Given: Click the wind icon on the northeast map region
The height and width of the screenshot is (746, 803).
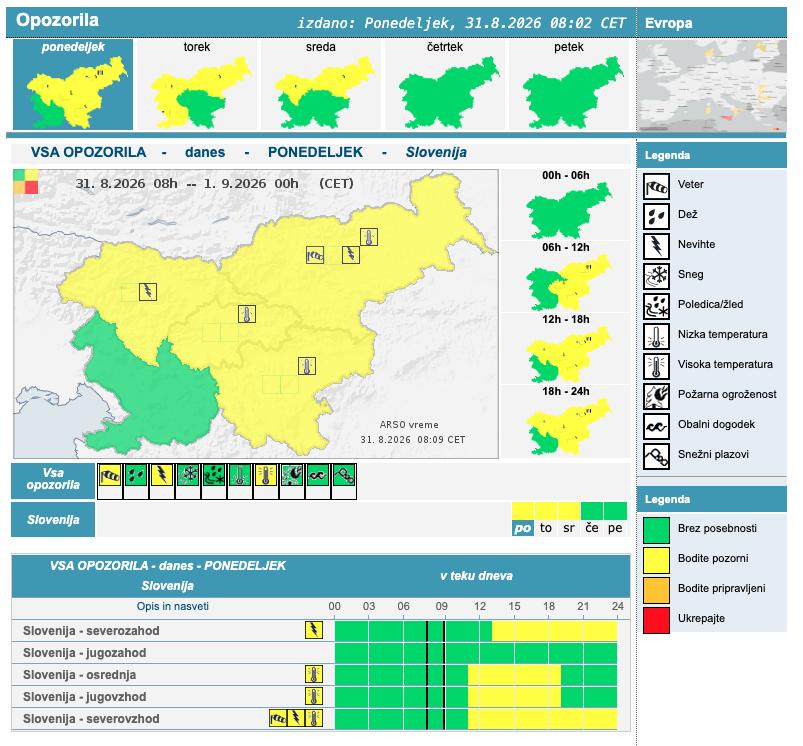Looking at the screenshot, I should click(315, 255).
